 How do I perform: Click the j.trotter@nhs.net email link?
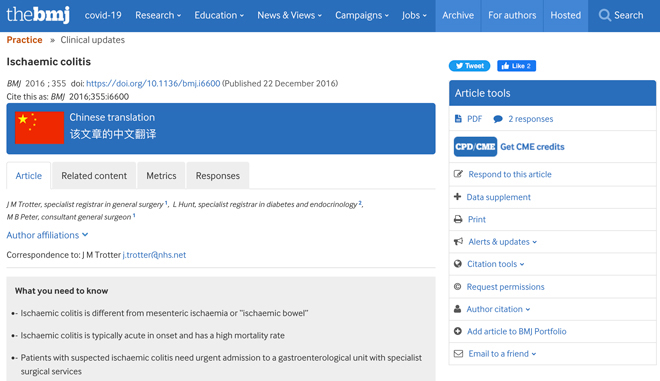click(x=154, y=255)
